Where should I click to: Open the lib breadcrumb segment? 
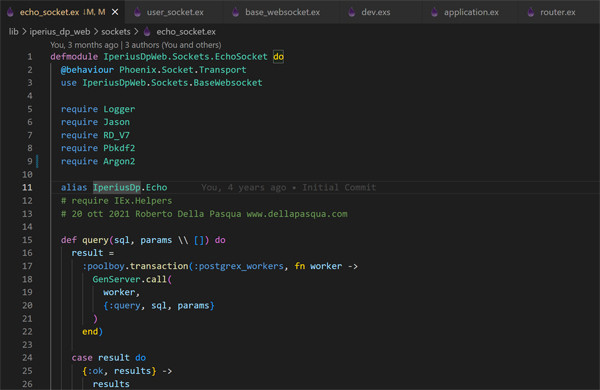pyautogui.click(x=13, y=32)
